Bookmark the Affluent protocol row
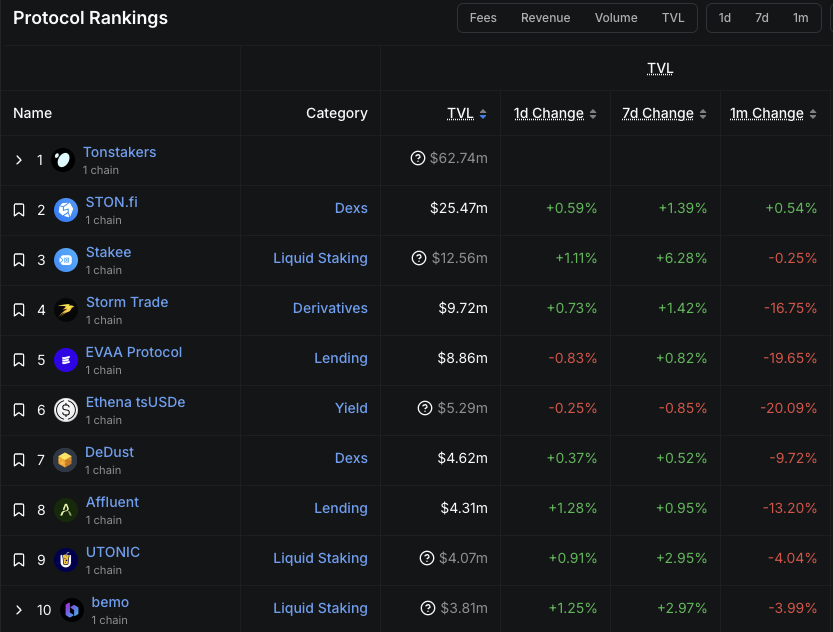The image size is (833, 632). coord(19,510)
